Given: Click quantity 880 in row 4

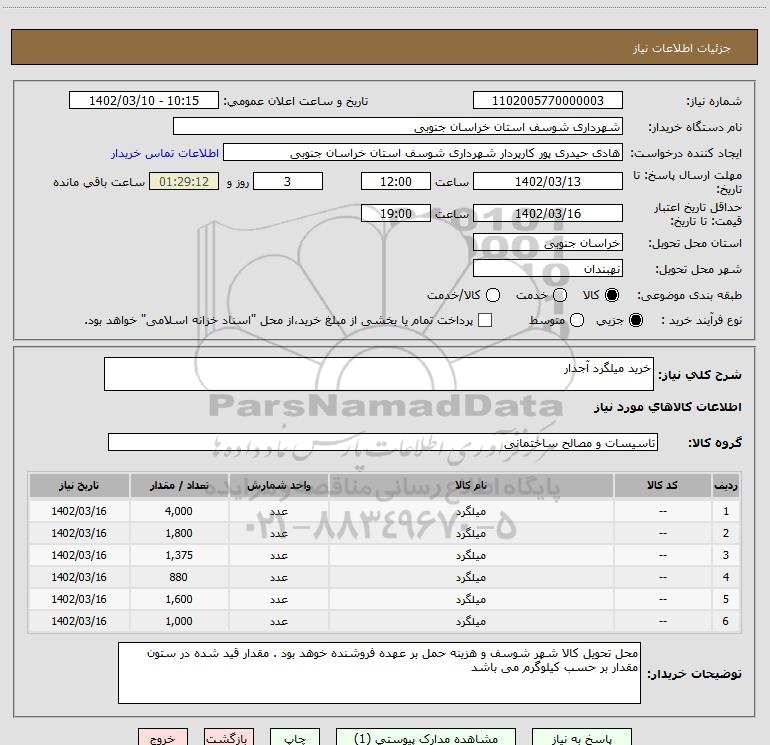Looking at the screenshot, I should [179, 578].
